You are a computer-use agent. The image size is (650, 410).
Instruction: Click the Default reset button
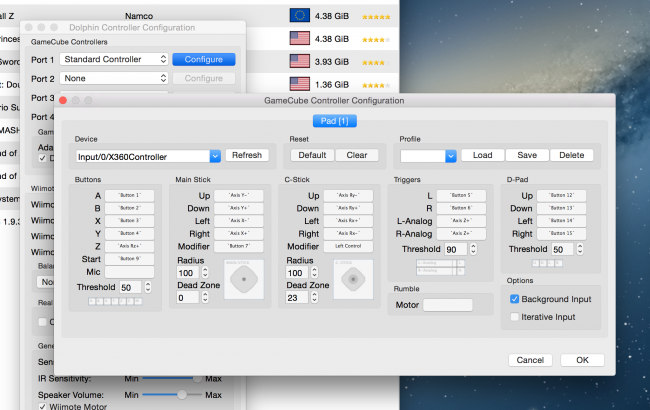tap(312, 155)
